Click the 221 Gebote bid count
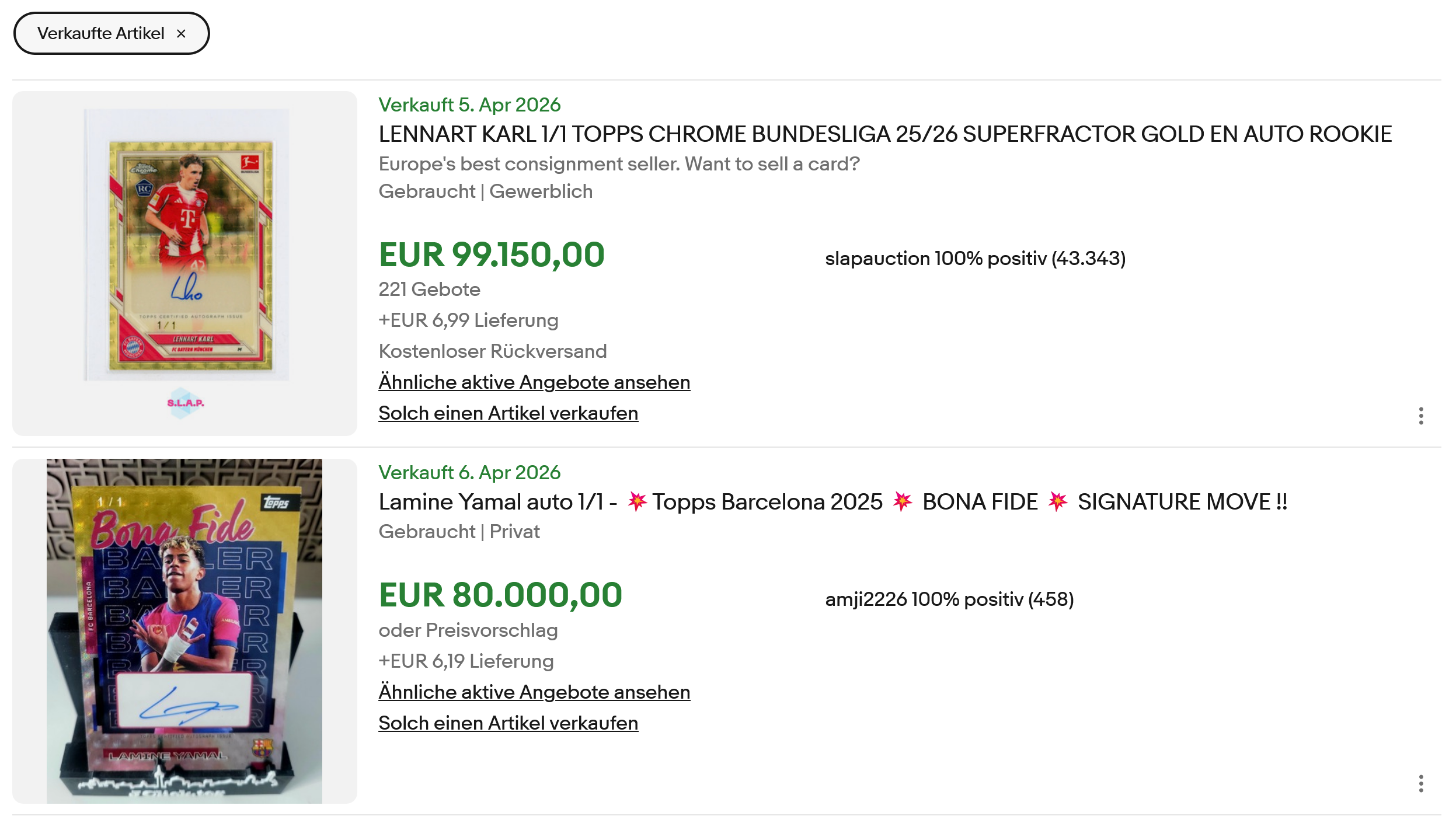Screen dimensions: 1456x816 pyautogui.click(x=429, y=289)
